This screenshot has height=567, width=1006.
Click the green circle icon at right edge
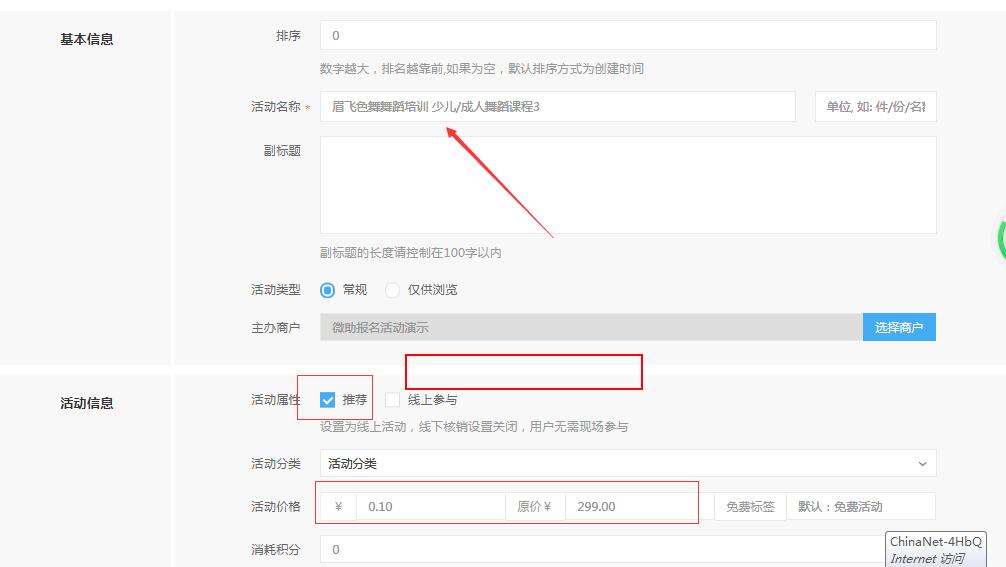click(x=1001, y=238)
